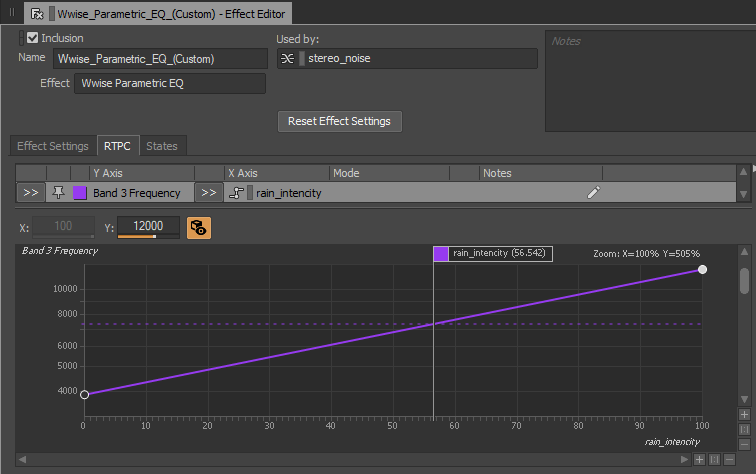Click the Fx icon in the title tab
This screenshot has width=756, height=474.
37,14
